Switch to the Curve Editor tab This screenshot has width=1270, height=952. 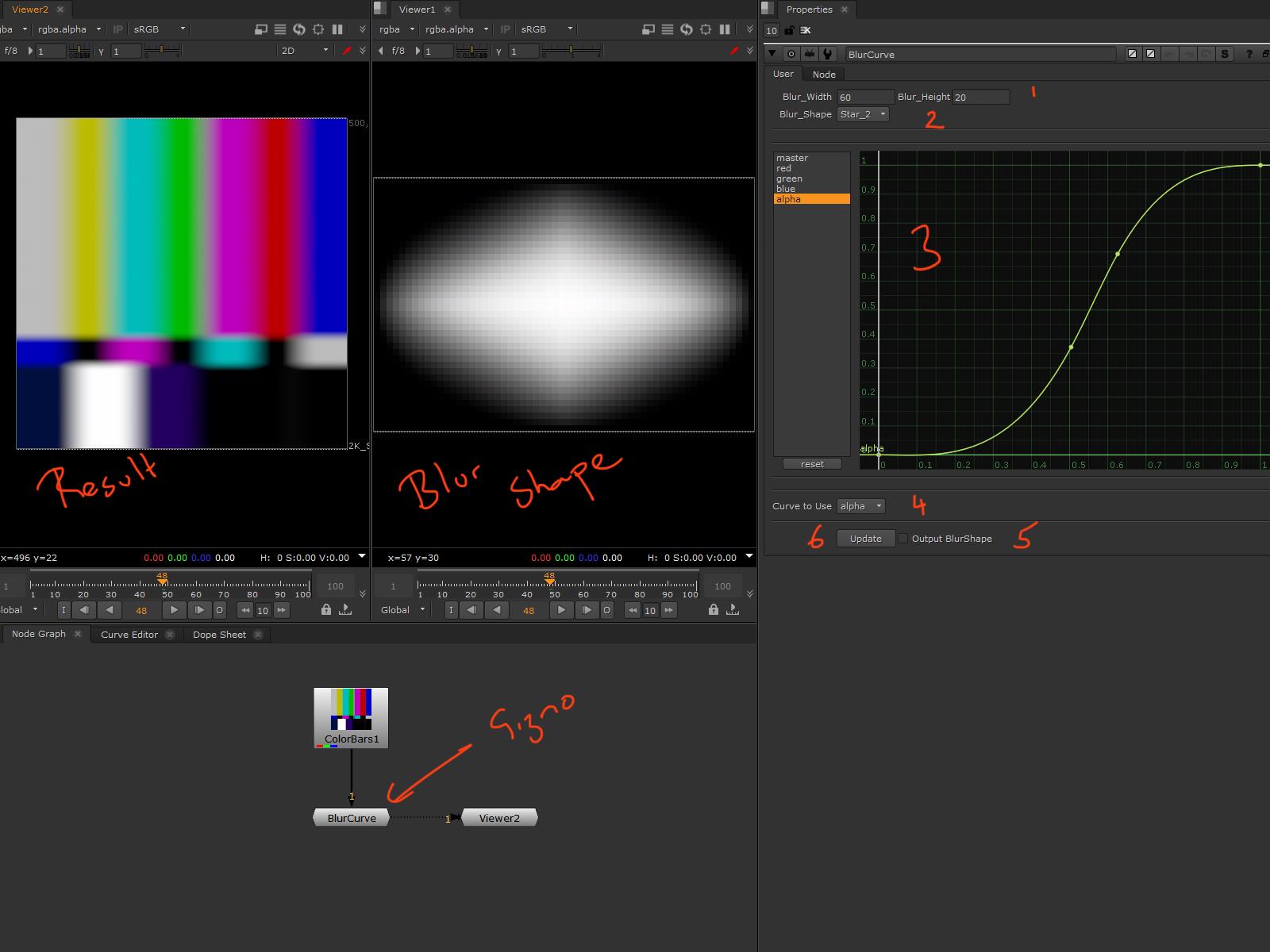129,635
